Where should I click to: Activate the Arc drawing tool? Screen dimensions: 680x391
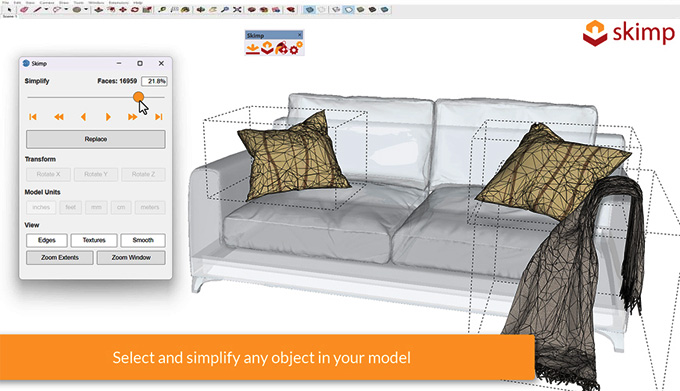pos(57,10)
